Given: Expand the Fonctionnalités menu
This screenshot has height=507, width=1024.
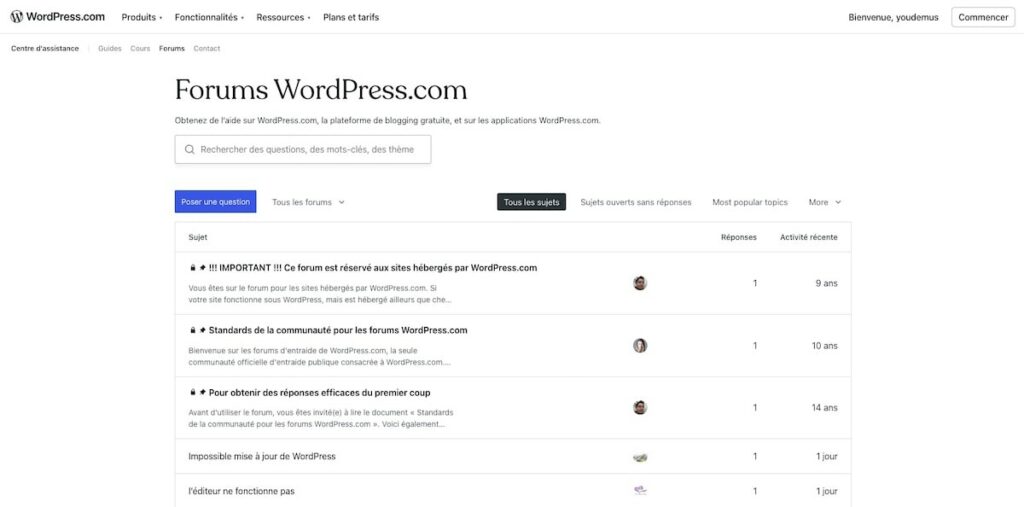Looking at the screenshot, I should [x=209, y=18].
